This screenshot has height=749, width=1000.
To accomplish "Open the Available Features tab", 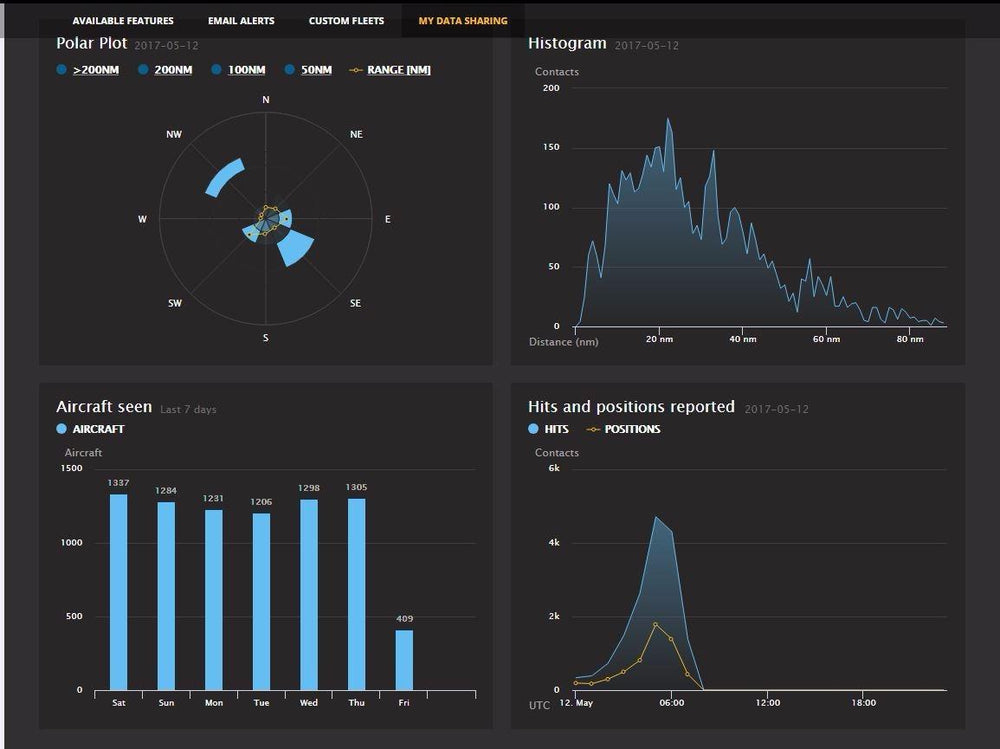I will [x=123, y=21].
